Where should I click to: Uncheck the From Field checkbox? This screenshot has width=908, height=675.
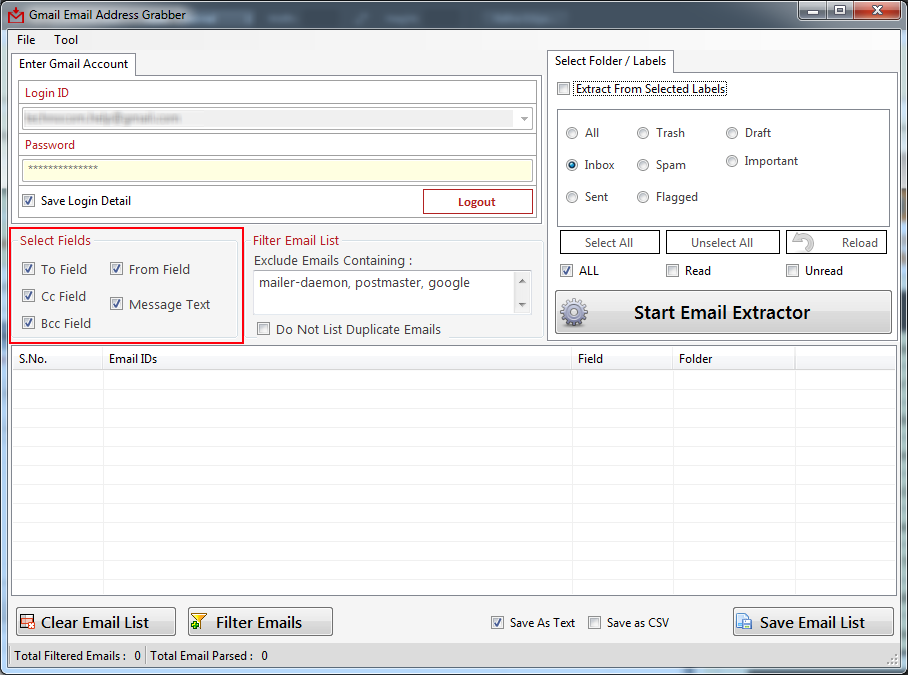pos(116,269)
